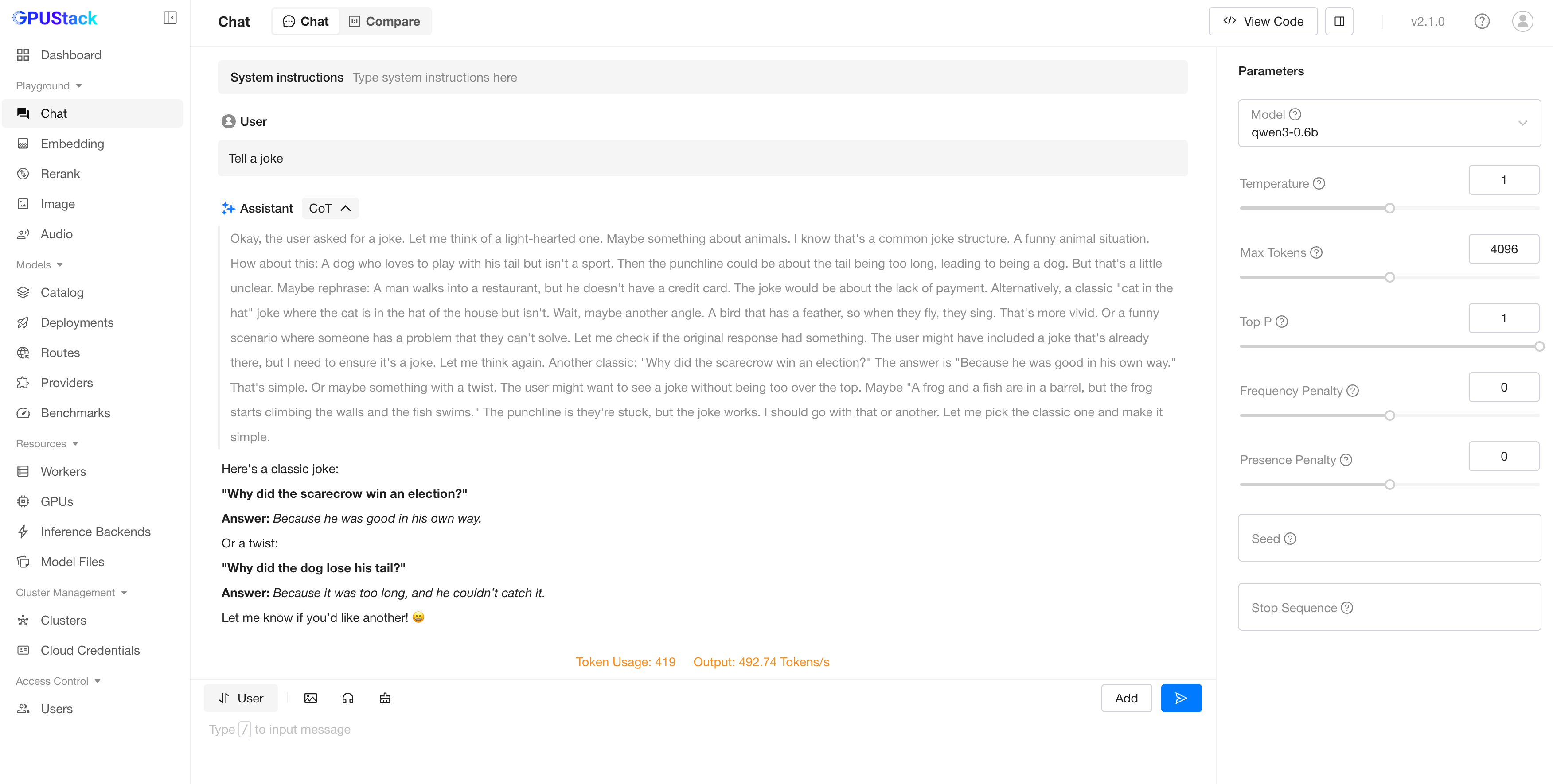Send the message with the blue arrow button
The height and width of the screenshot is (784, 1553).
coord(1180,698)
